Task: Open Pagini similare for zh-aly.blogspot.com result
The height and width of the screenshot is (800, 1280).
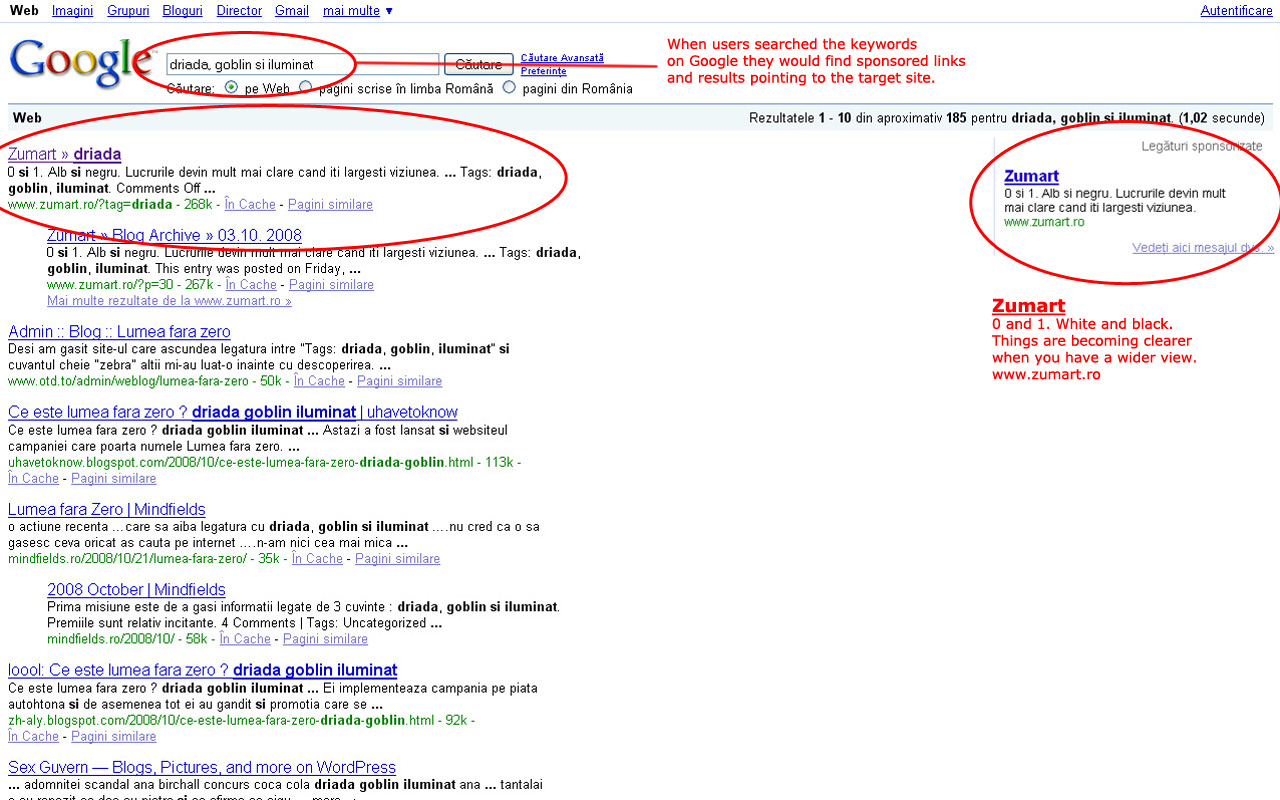Action: tap(113, 736)
